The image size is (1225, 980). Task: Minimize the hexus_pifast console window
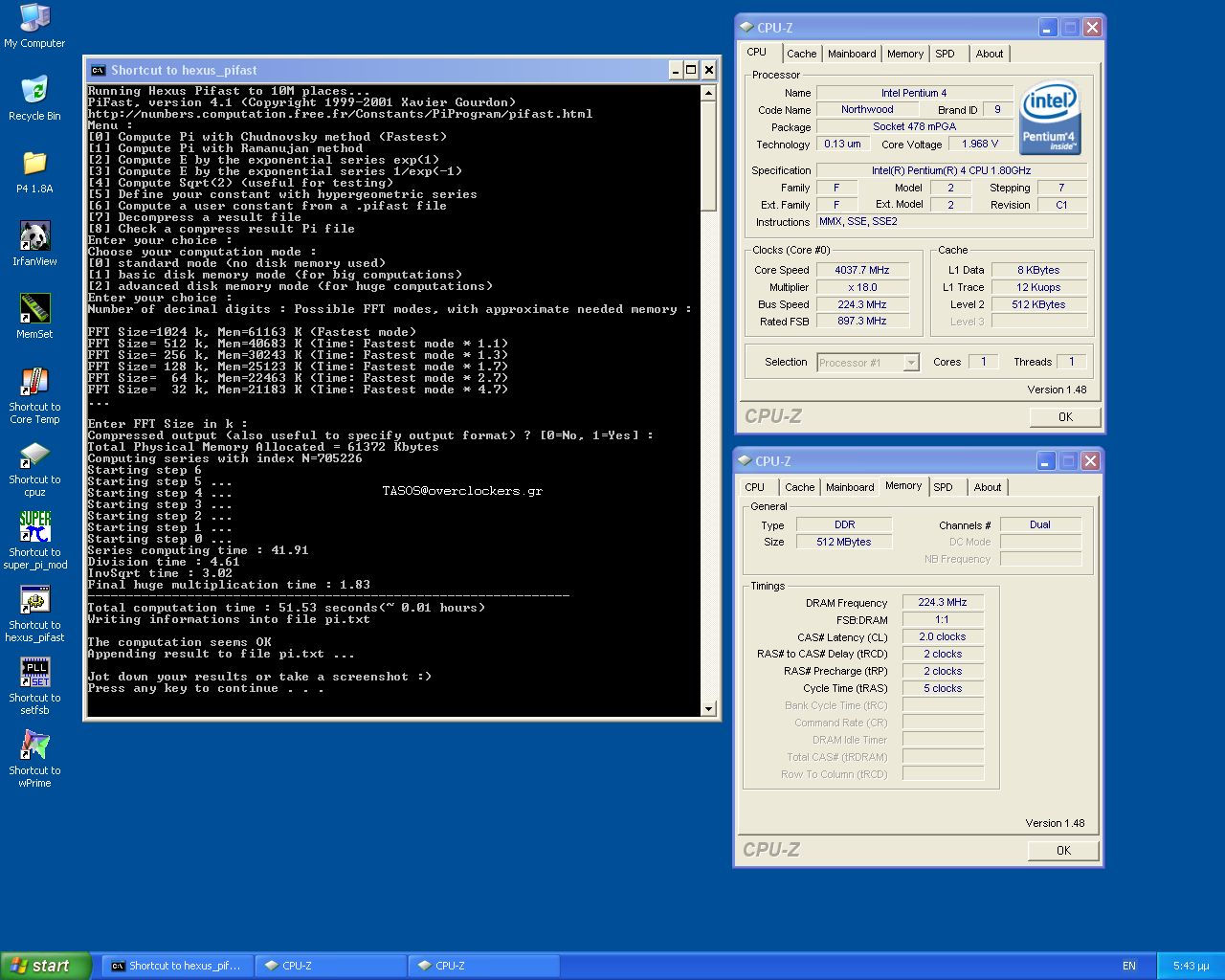(x=674, y=70)
